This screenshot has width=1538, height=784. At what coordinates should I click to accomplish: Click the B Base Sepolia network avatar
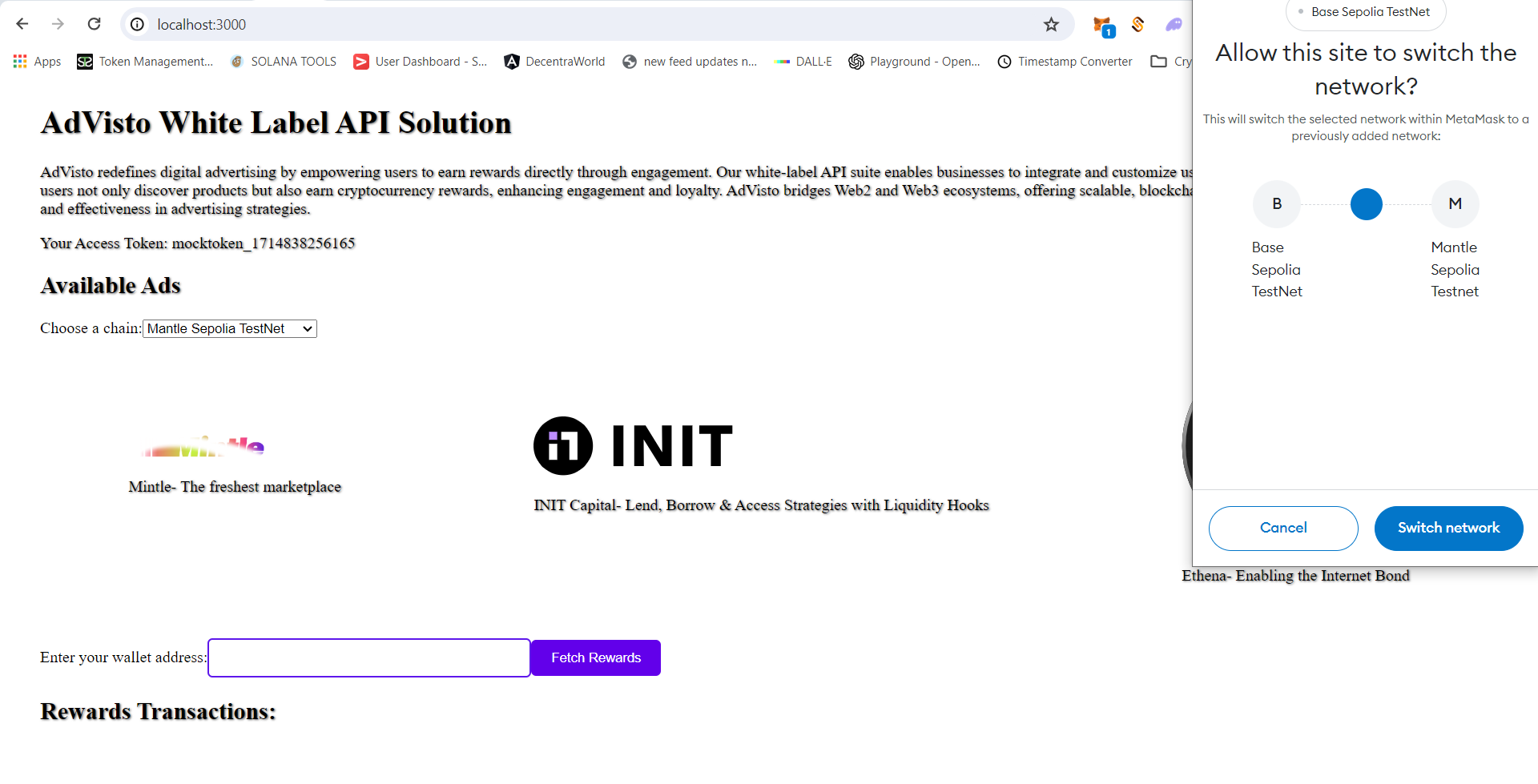(x=1277, y=204)
